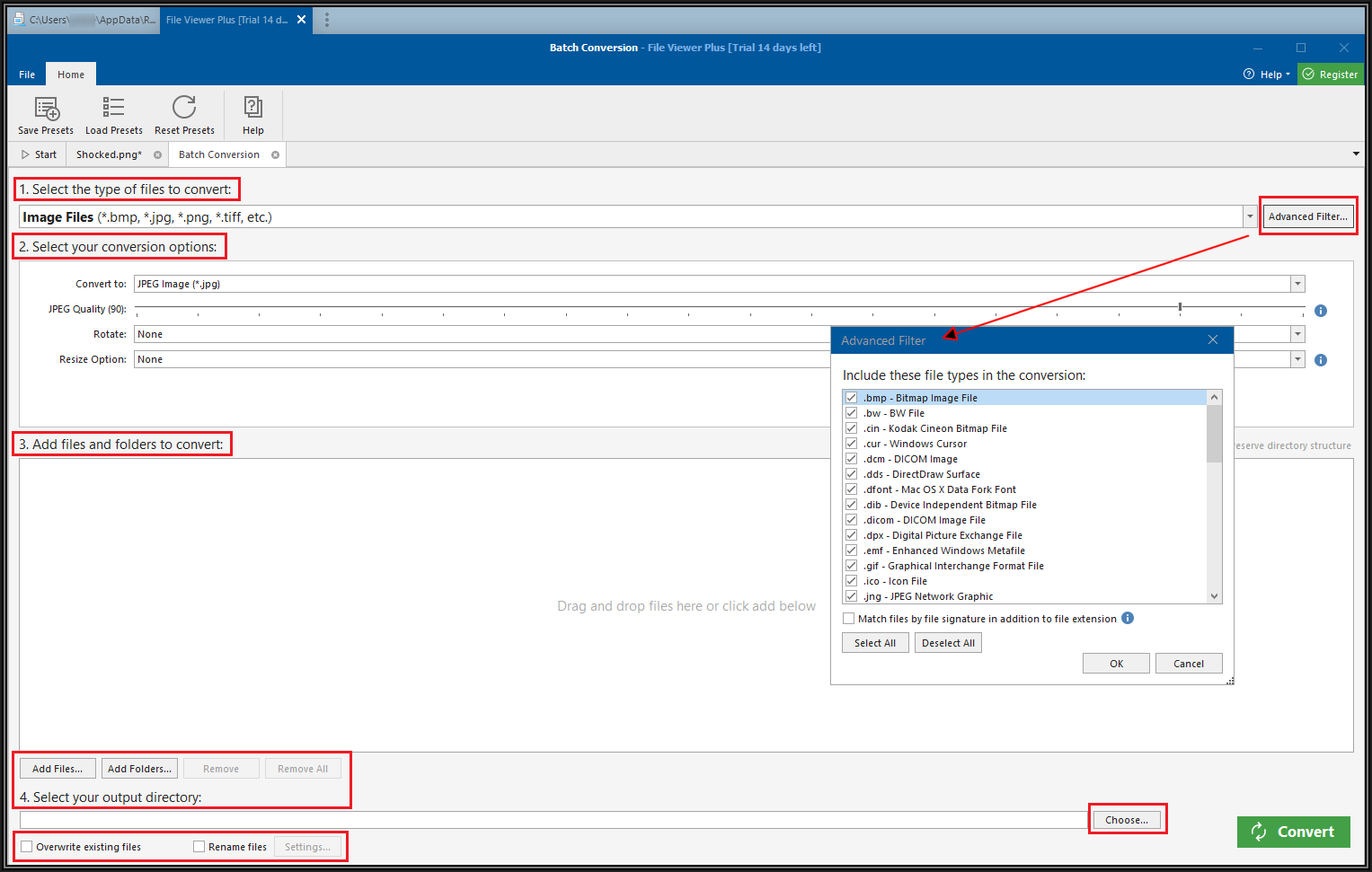Enable Match files by file signature
Image resolution: width=1372 pixels, height=872 pixels.
pyautogui.click(x=849, y=619)
